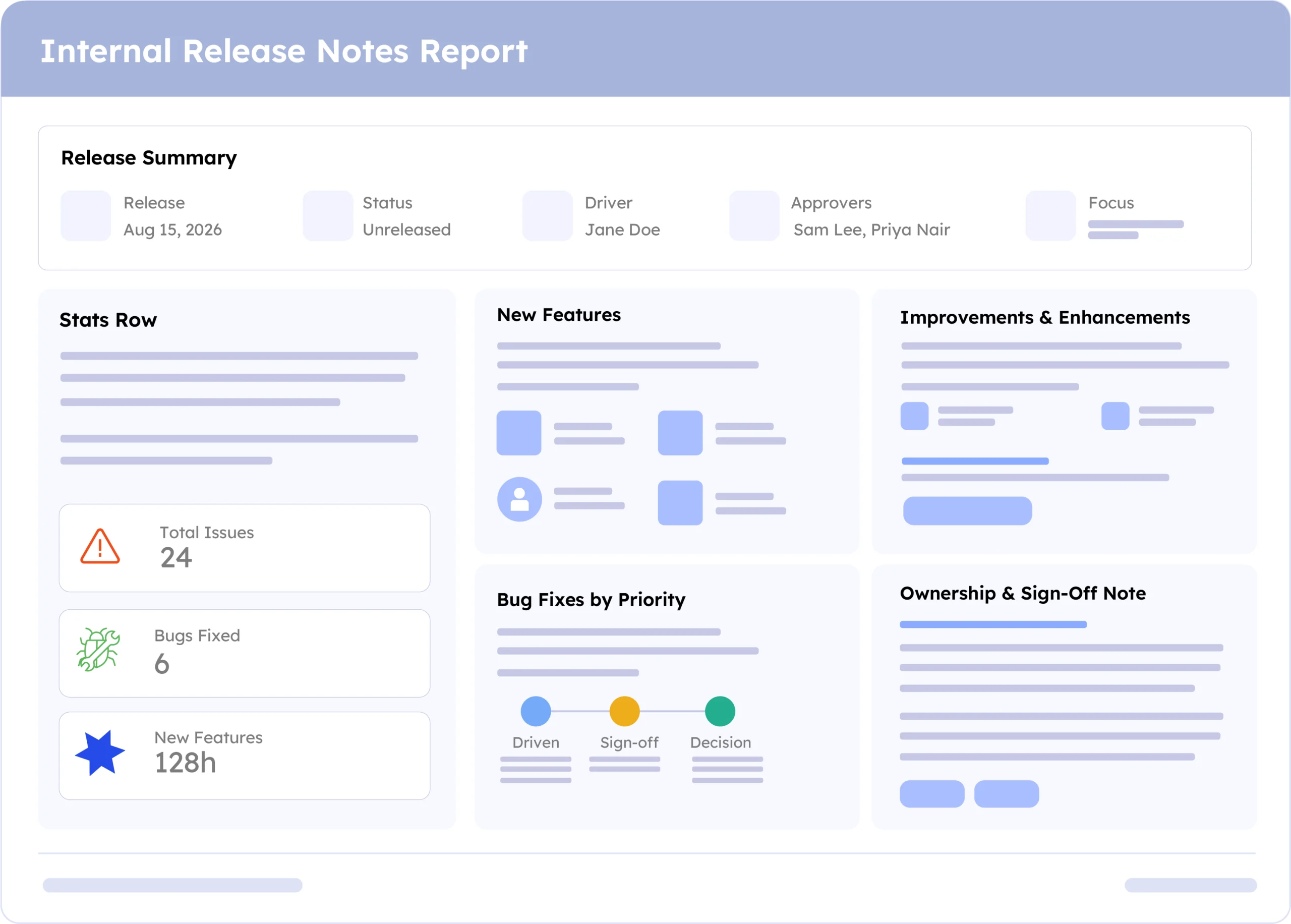Select the Driver icon placeholder in summary
Image resolution: width=1291 pixels, height=924 pixels.
[x=547, y=216]
